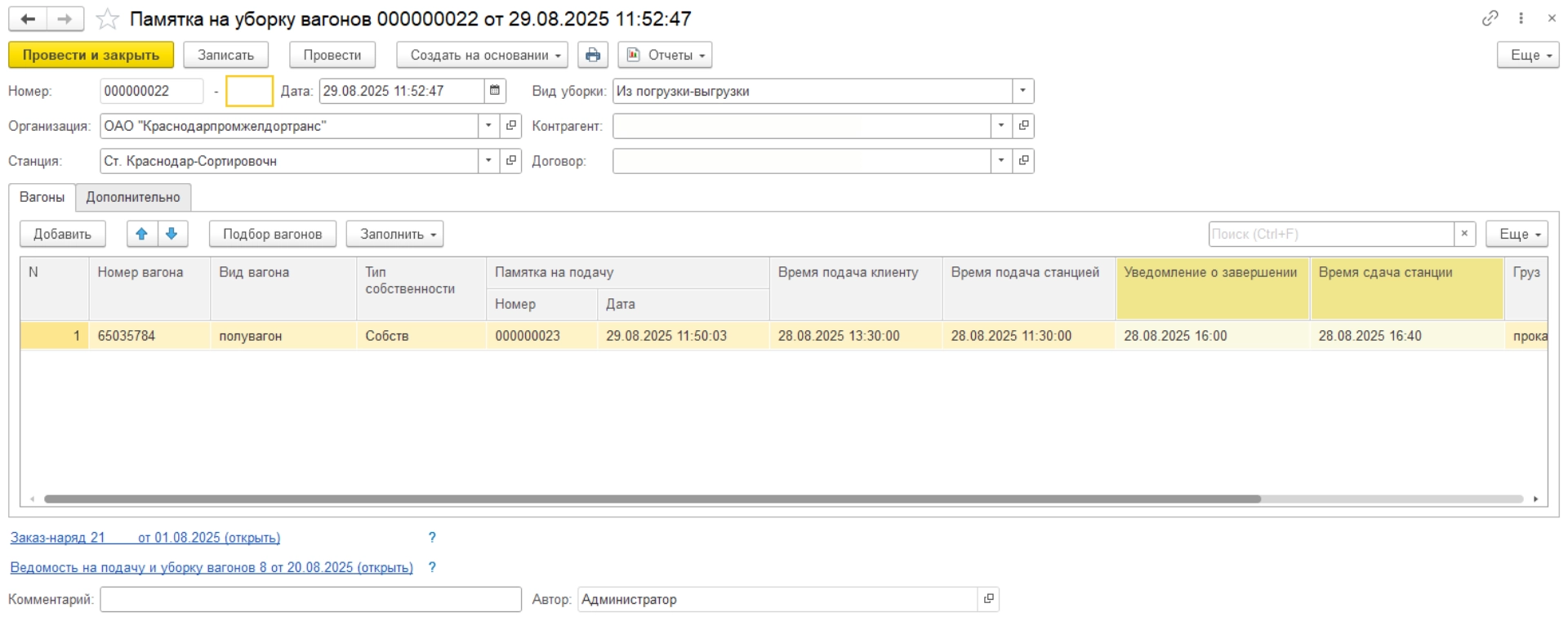This screenshot has height=617, width=1568.
Task: Open the three-dot window options menu
Action: point(1521,18)
